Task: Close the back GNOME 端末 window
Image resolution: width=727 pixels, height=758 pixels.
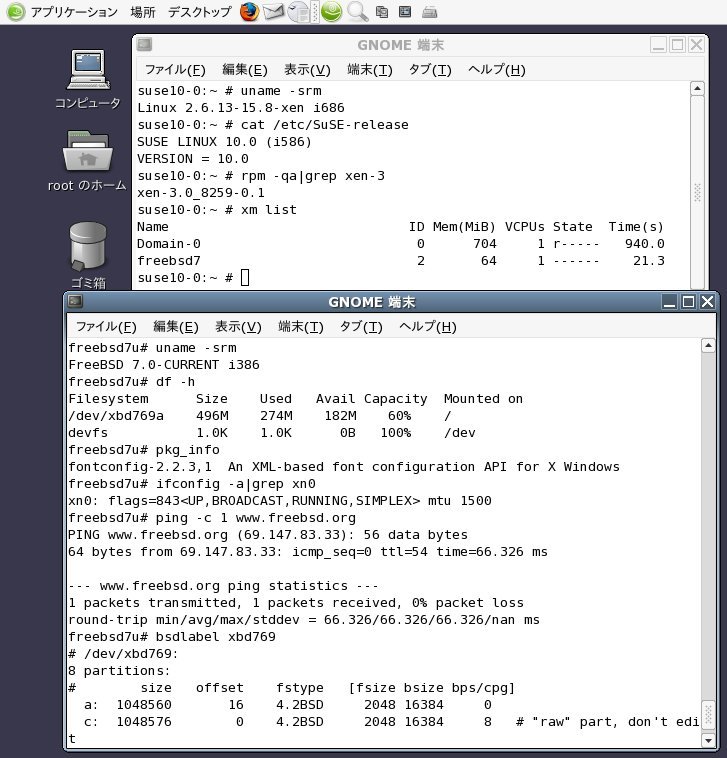Action: 696,45
